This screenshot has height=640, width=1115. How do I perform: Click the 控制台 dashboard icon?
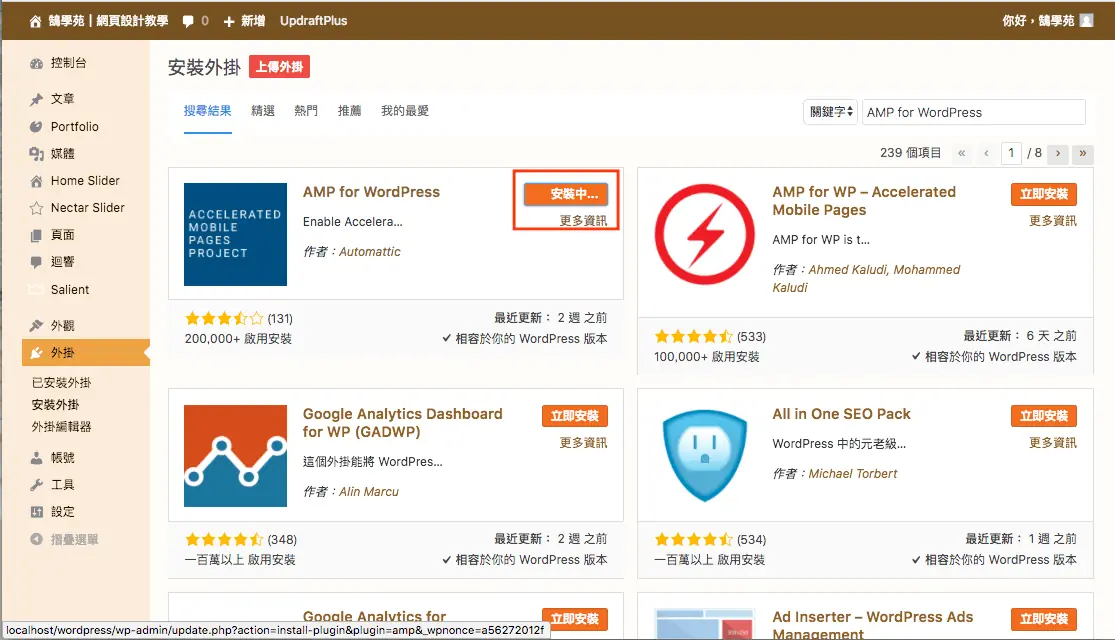(36, 63)
